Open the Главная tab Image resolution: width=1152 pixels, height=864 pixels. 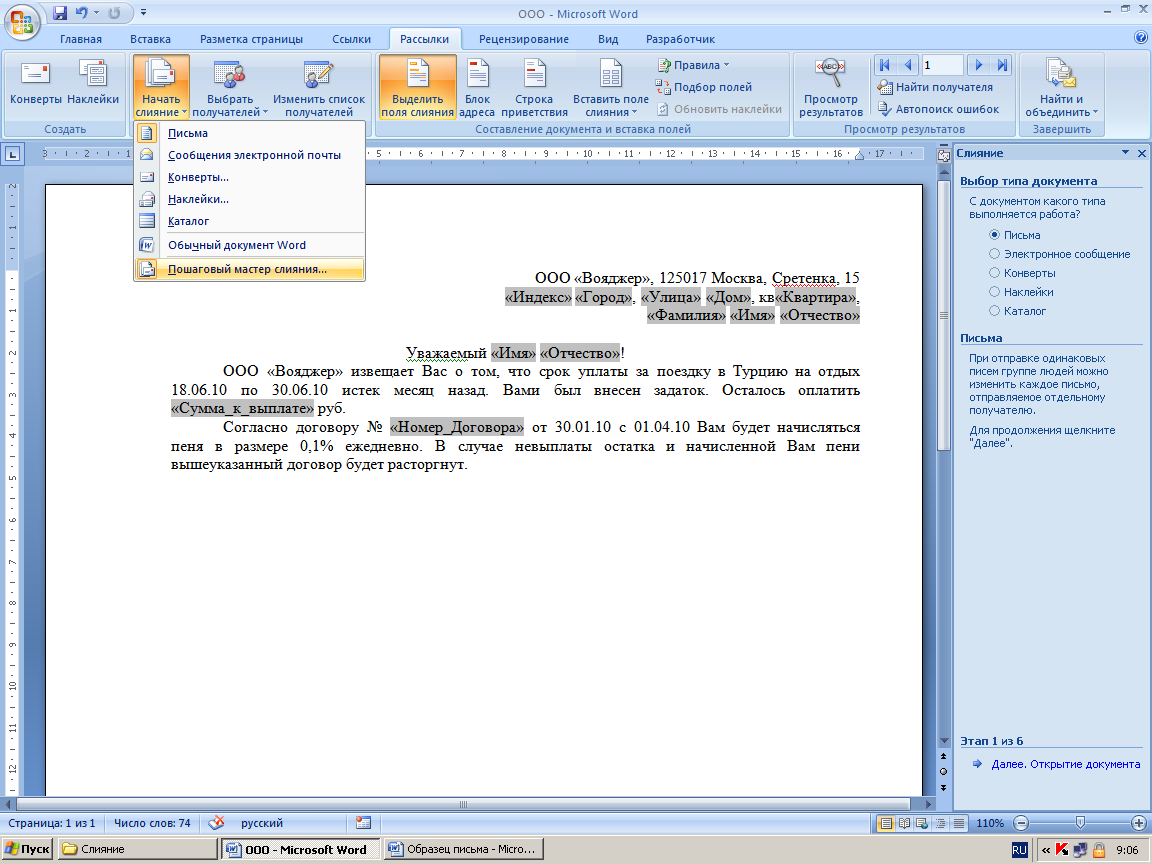81,39
